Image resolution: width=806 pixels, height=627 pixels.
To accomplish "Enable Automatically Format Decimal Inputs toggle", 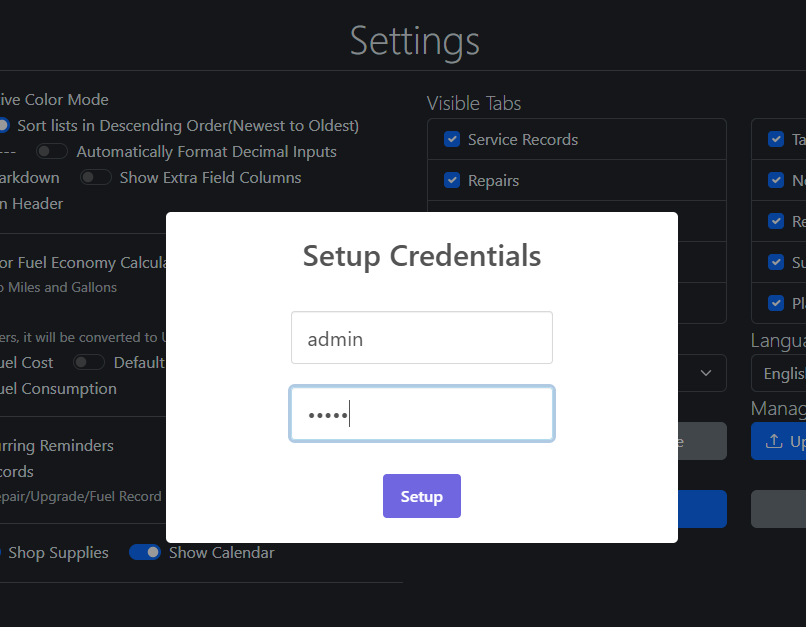I will tap(52, 152).
